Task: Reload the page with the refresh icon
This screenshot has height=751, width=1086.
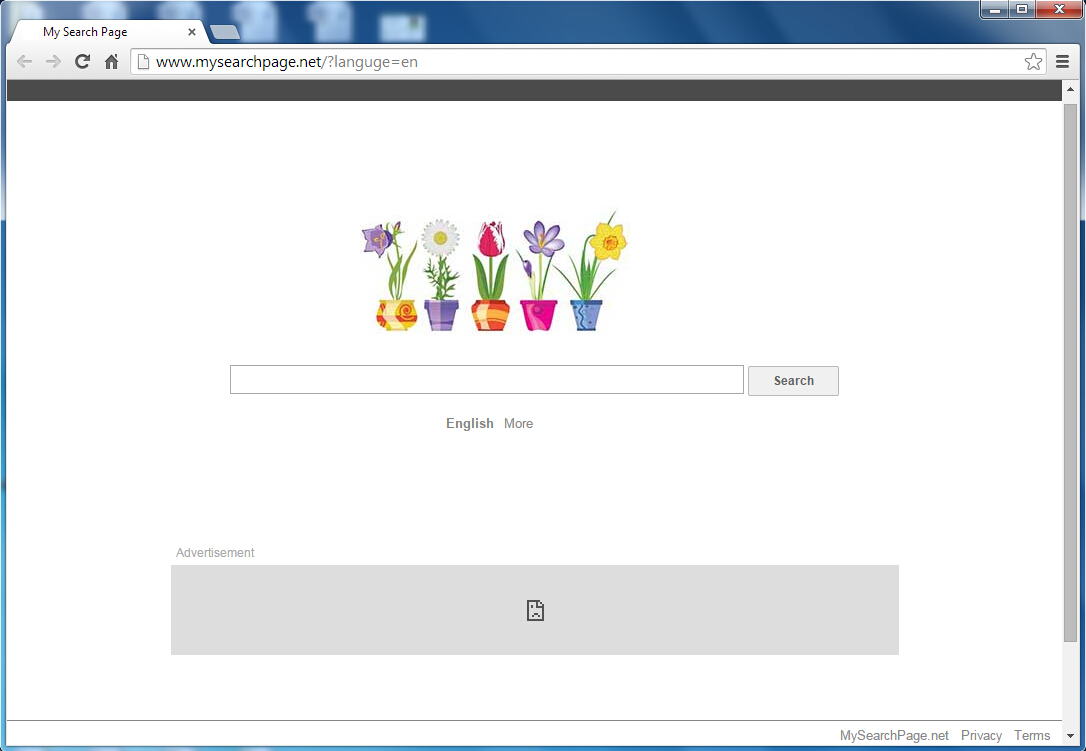Action: [x=82, y=62]
